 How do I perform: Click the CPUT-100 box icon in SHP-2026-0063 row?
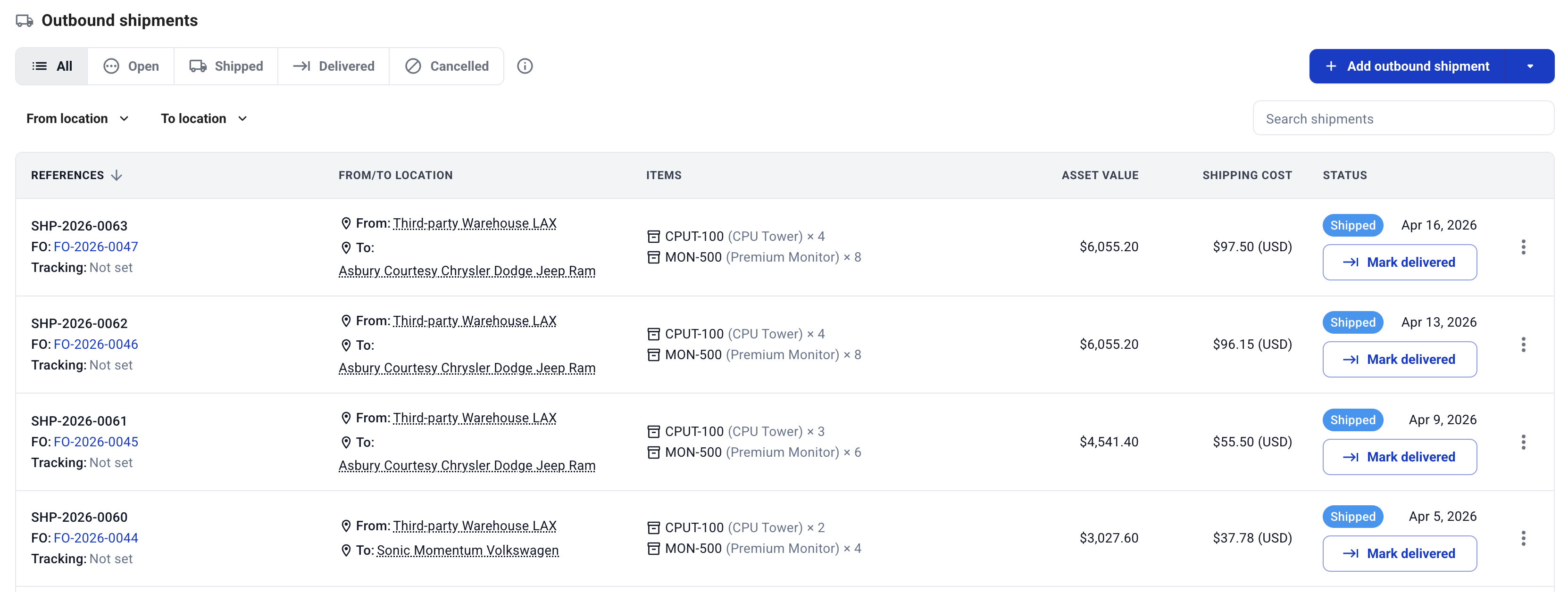(653, 236)
